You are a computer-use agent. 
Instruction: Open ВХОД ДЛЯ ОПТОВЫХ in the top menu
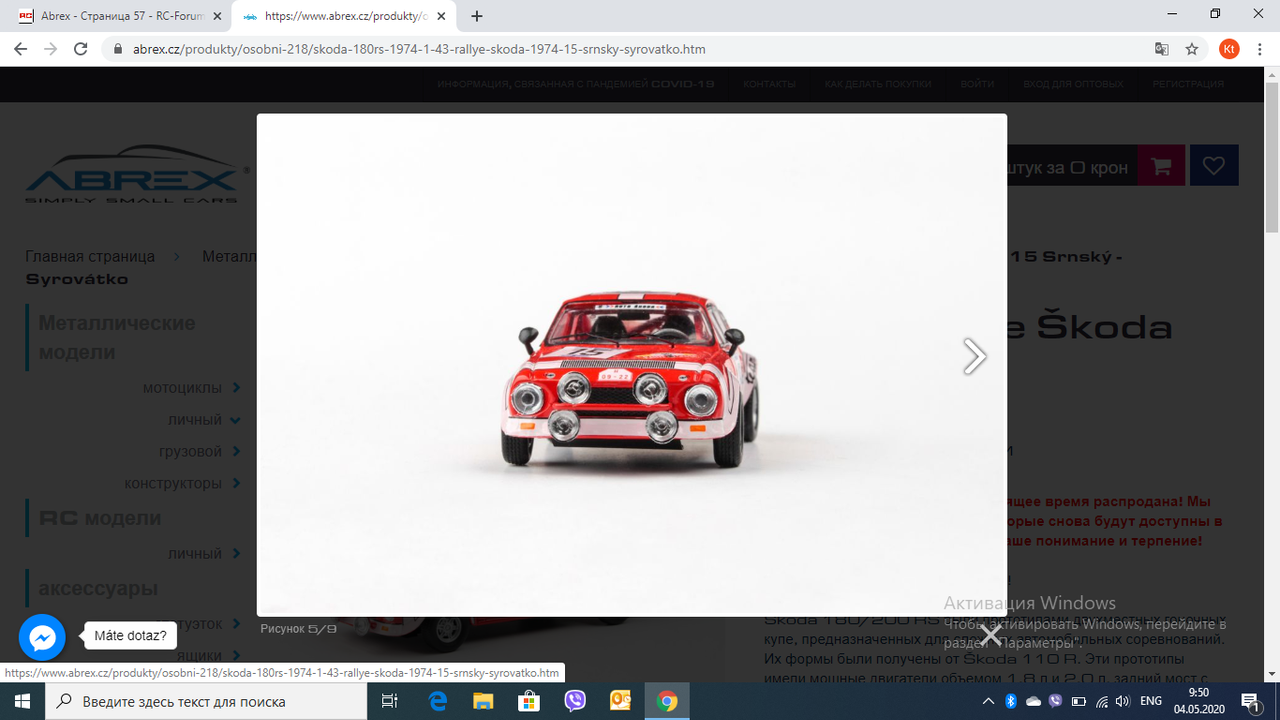[1073, 84]
